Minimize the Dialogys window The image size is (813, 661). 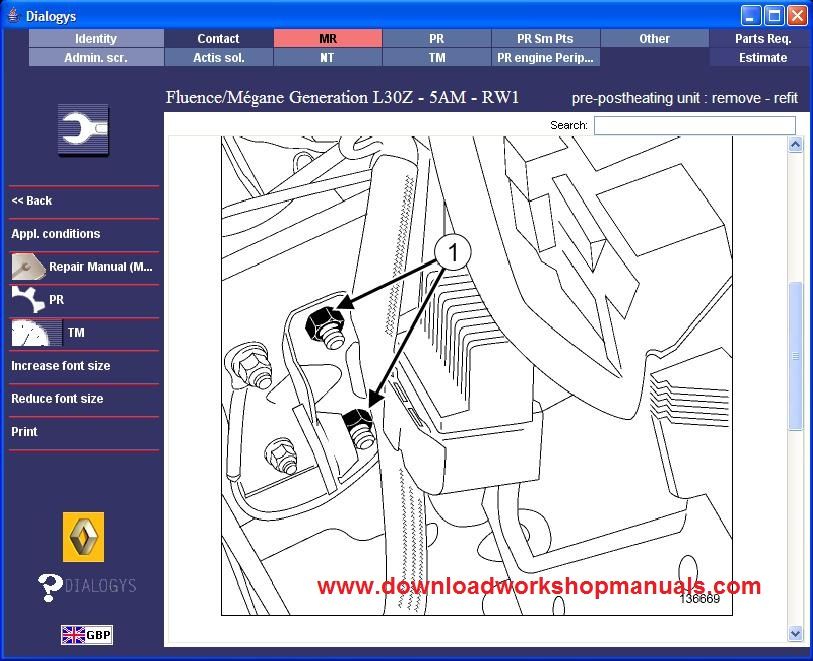[x=750, y=16]
